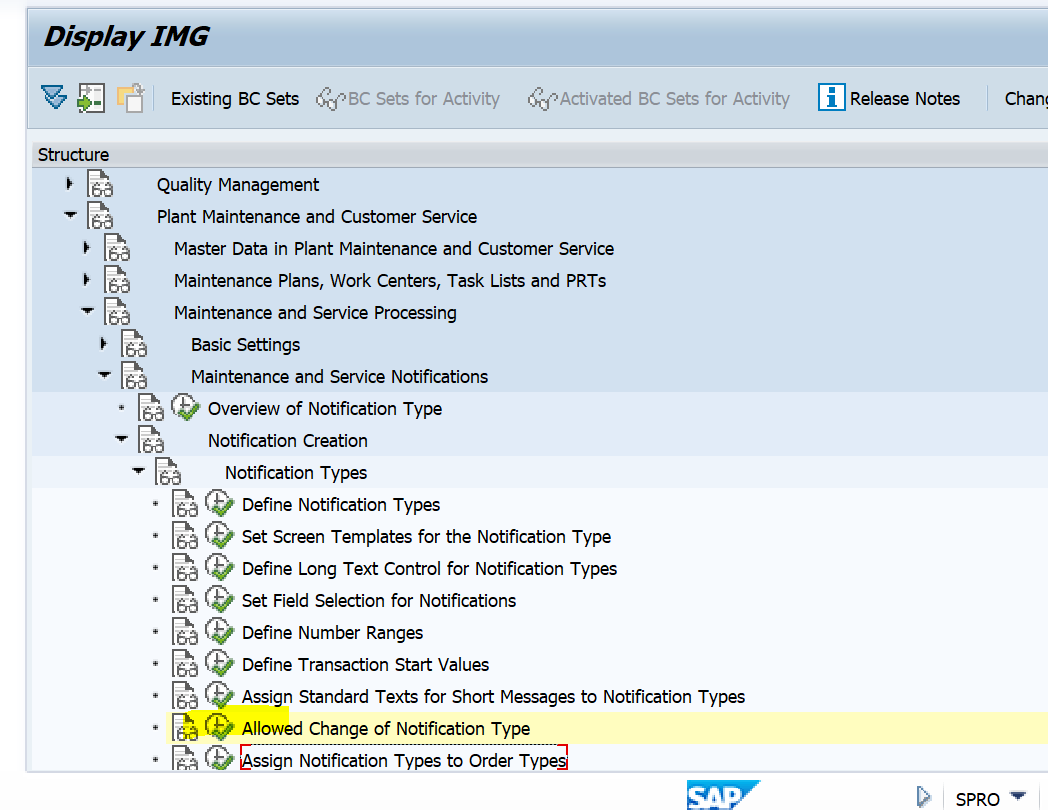Viewport: 1048px width, 810px height.
Task: Click the SAP logo at the bottom
Action: 722,795
